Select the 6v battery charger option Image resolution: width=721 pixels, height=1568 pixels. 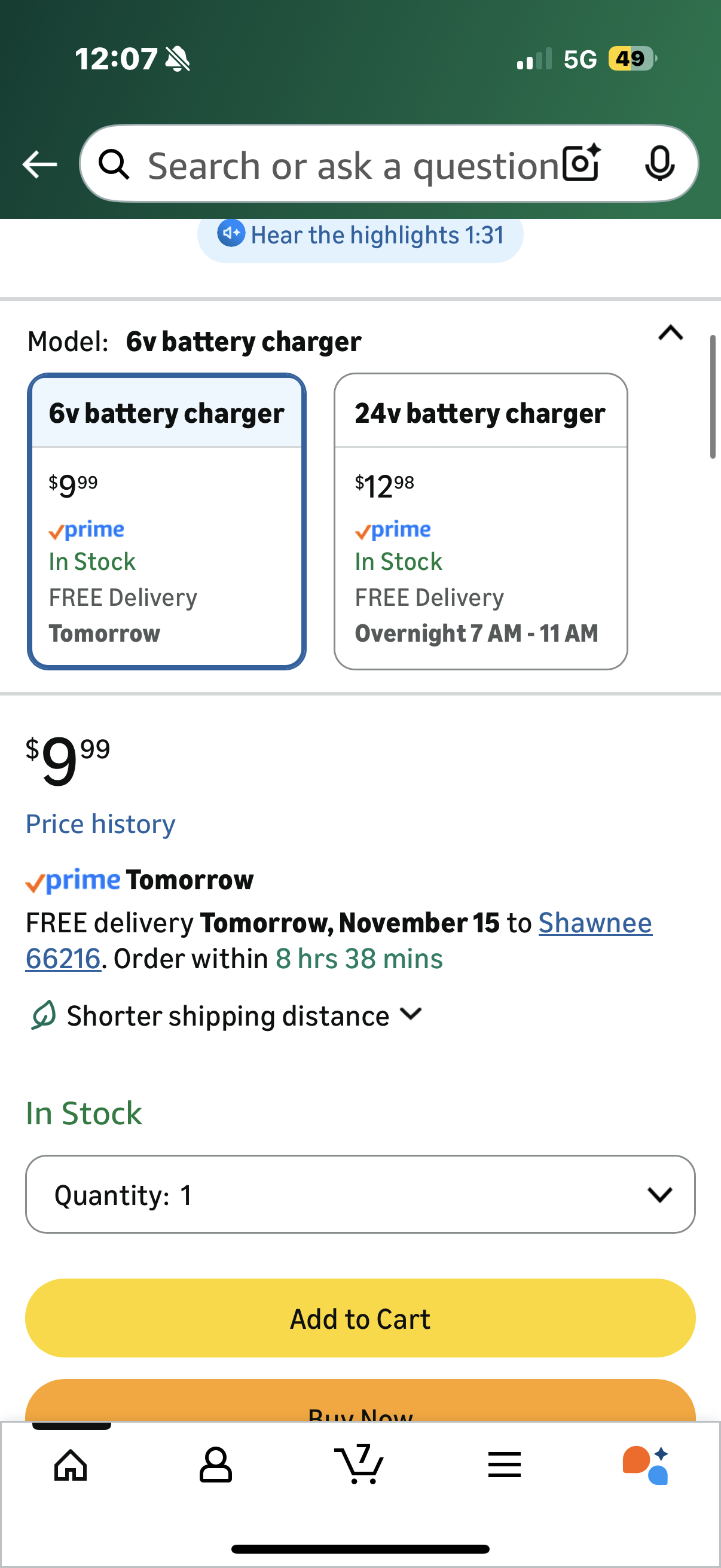tap(166, 521)
